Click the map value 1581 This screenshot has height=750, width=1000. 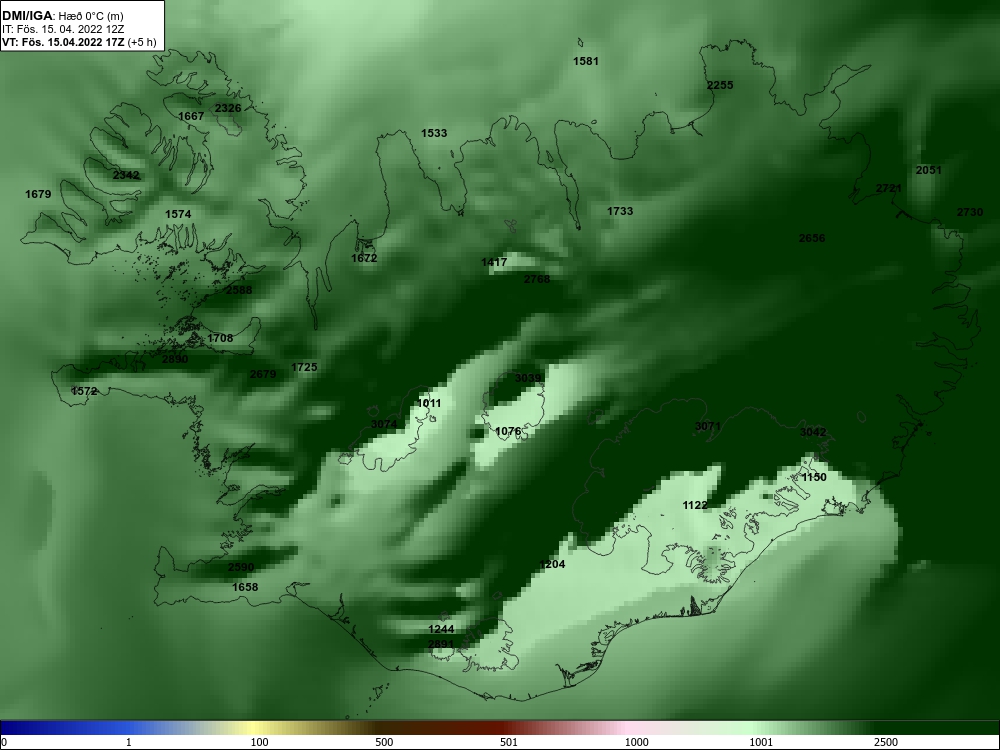tap(585, 61)
